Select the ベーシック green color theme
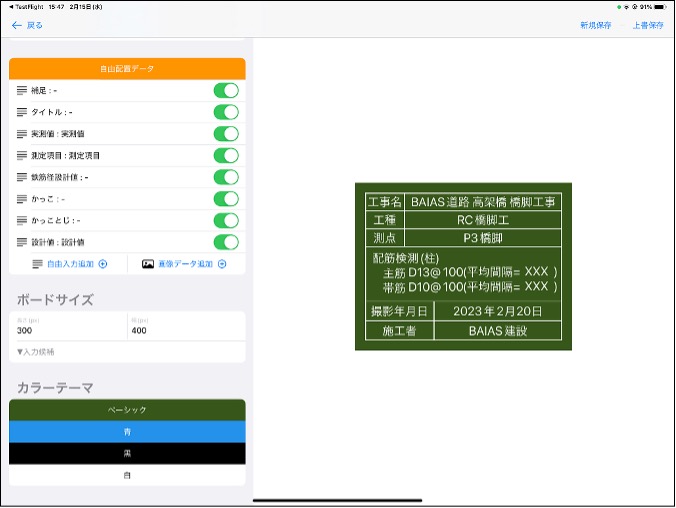 point(127,410)
